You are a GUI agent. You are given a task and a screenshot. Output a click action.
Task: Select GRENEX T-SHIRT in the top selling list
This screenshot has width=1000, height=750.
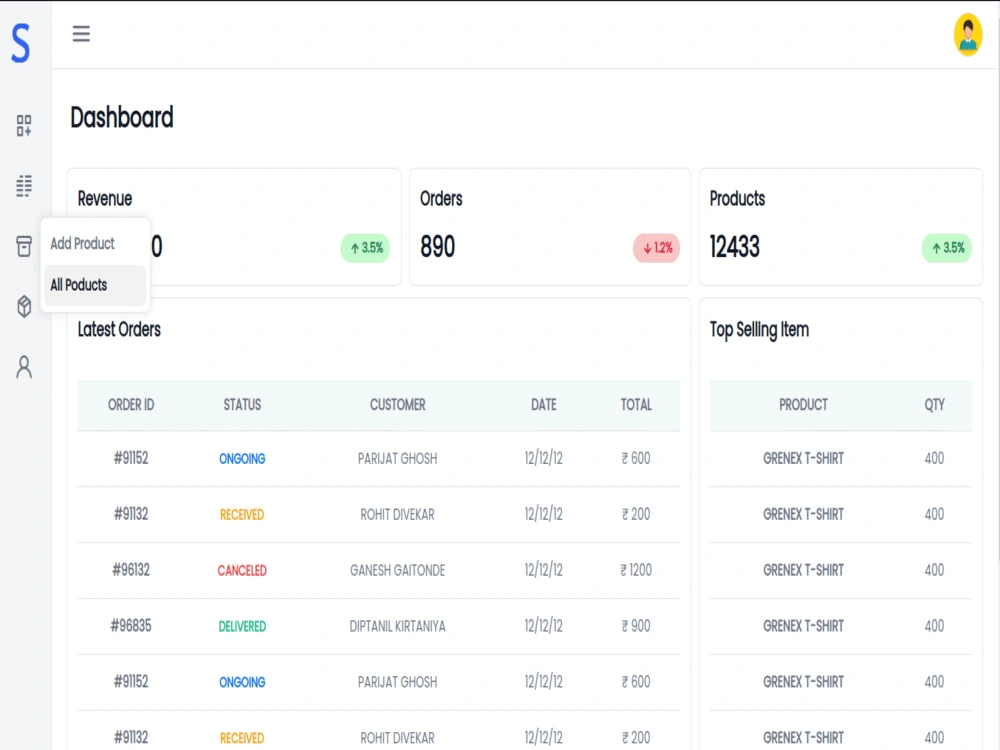tap(803, 458)
